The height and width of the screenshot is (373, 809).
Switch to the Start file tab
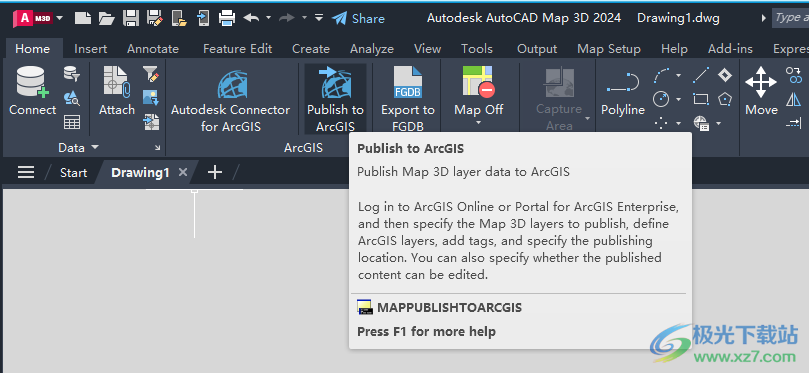(x=73, y=172)
